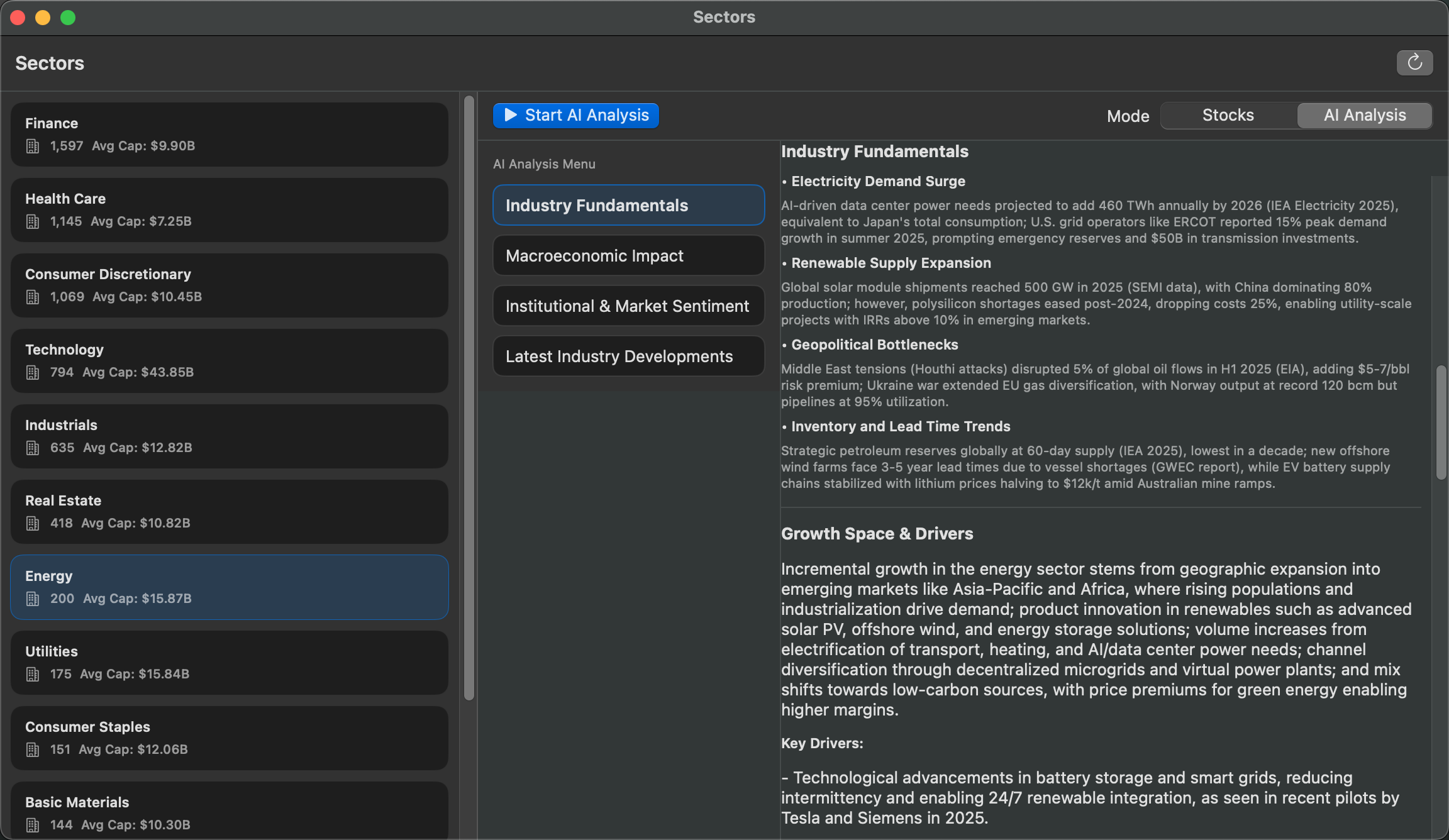
Task: Click the building icon in Finance row
Action: click(33, 146)
